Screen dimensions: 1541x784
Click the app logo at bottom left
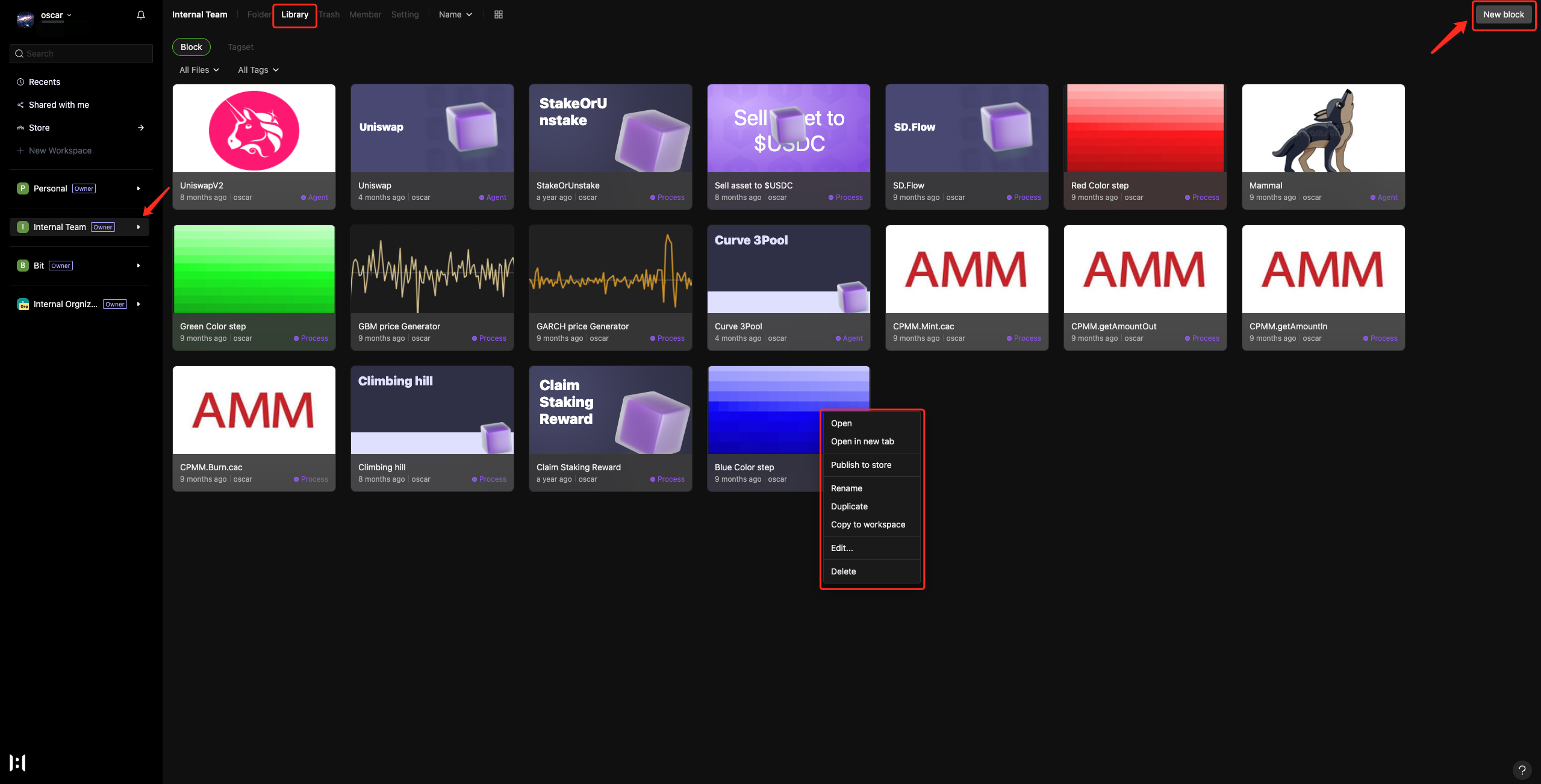point(17,762)
